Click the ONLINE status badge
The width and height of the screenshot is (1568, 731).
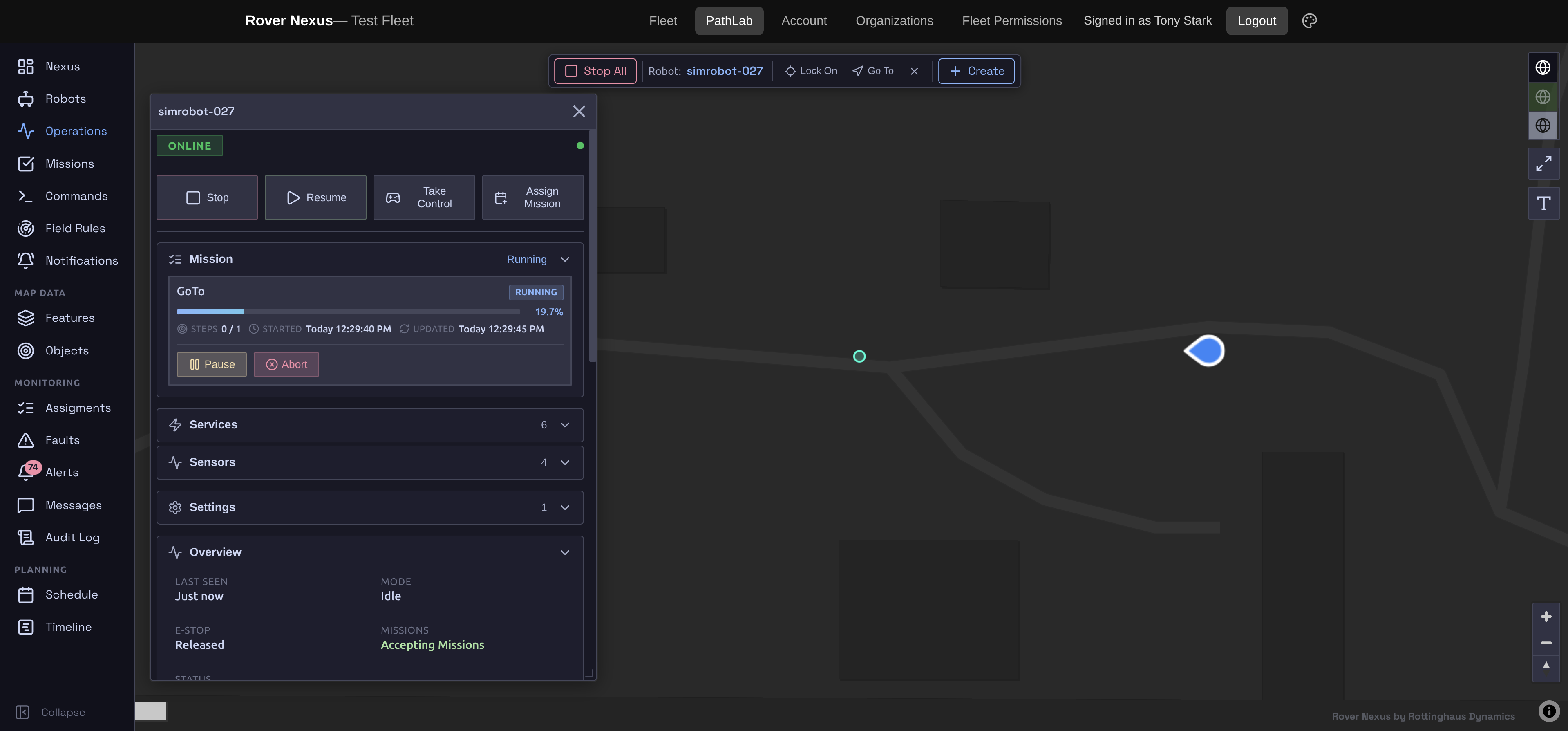coord(189,146)
